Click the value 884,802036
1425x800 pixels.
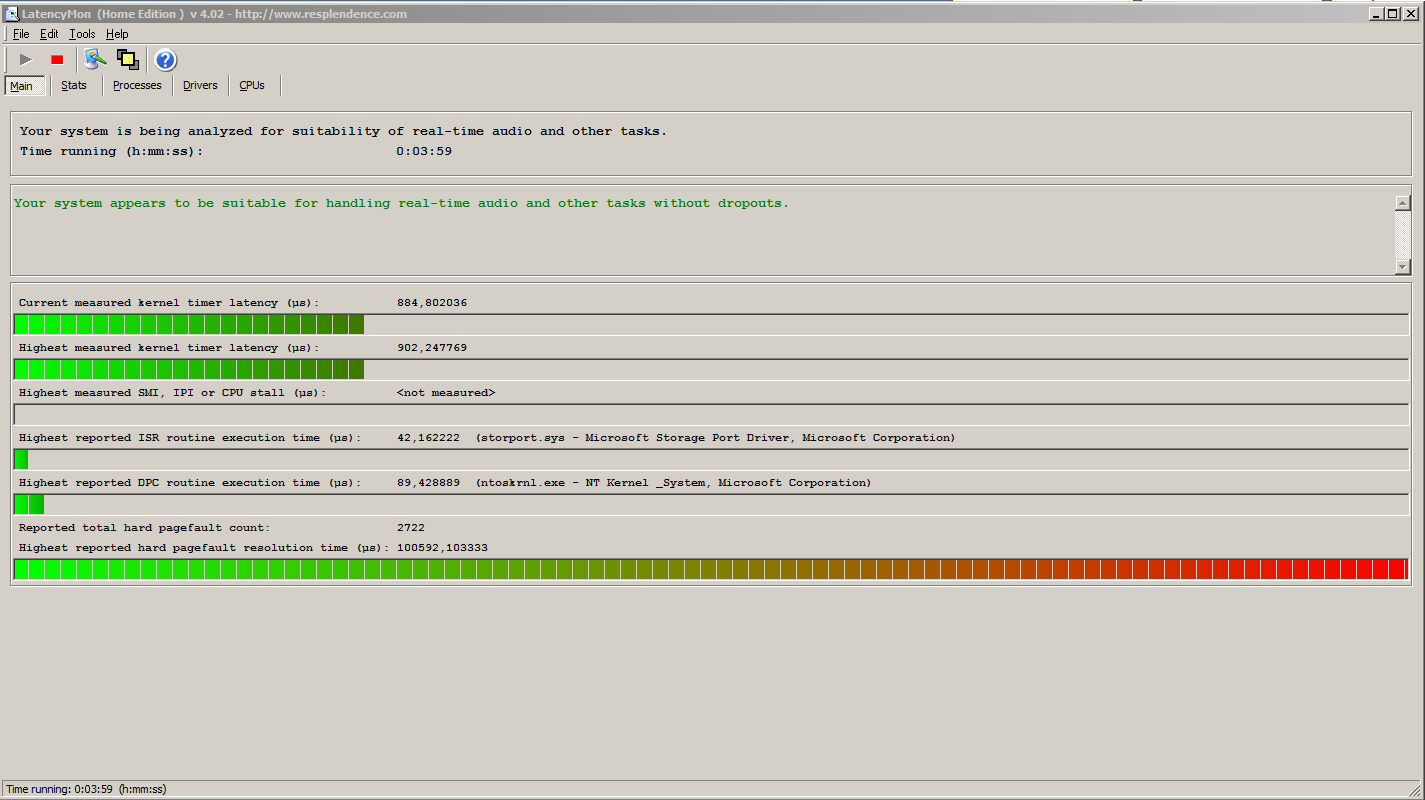(x=432, y=303)
